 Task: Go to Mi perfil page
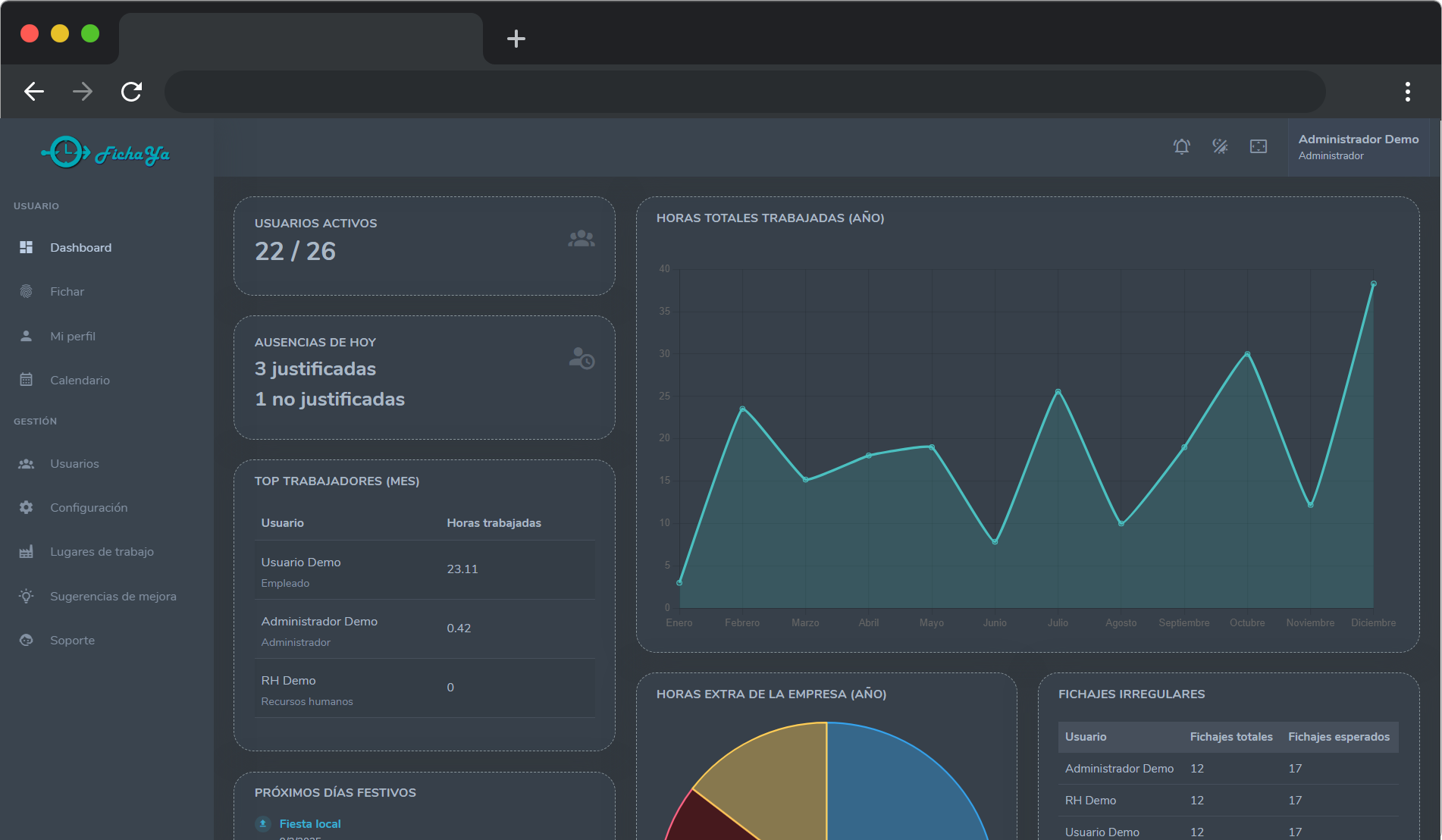[x=73, y=337]
